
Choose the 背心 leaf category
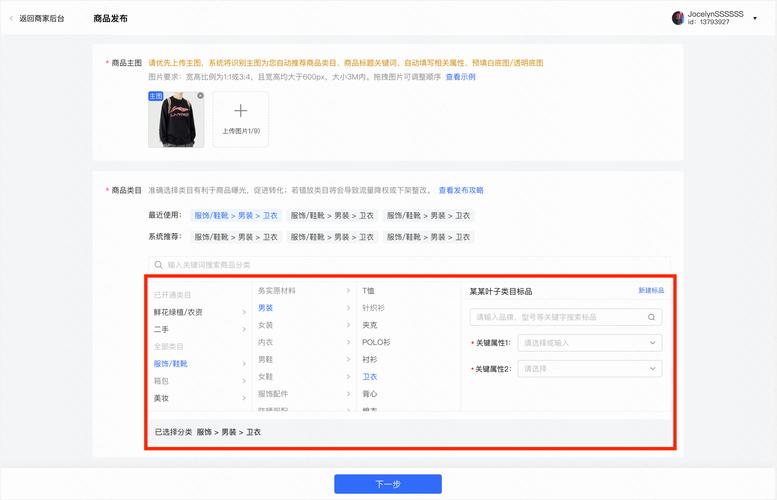pyautogui.click(x=370, y=394)
